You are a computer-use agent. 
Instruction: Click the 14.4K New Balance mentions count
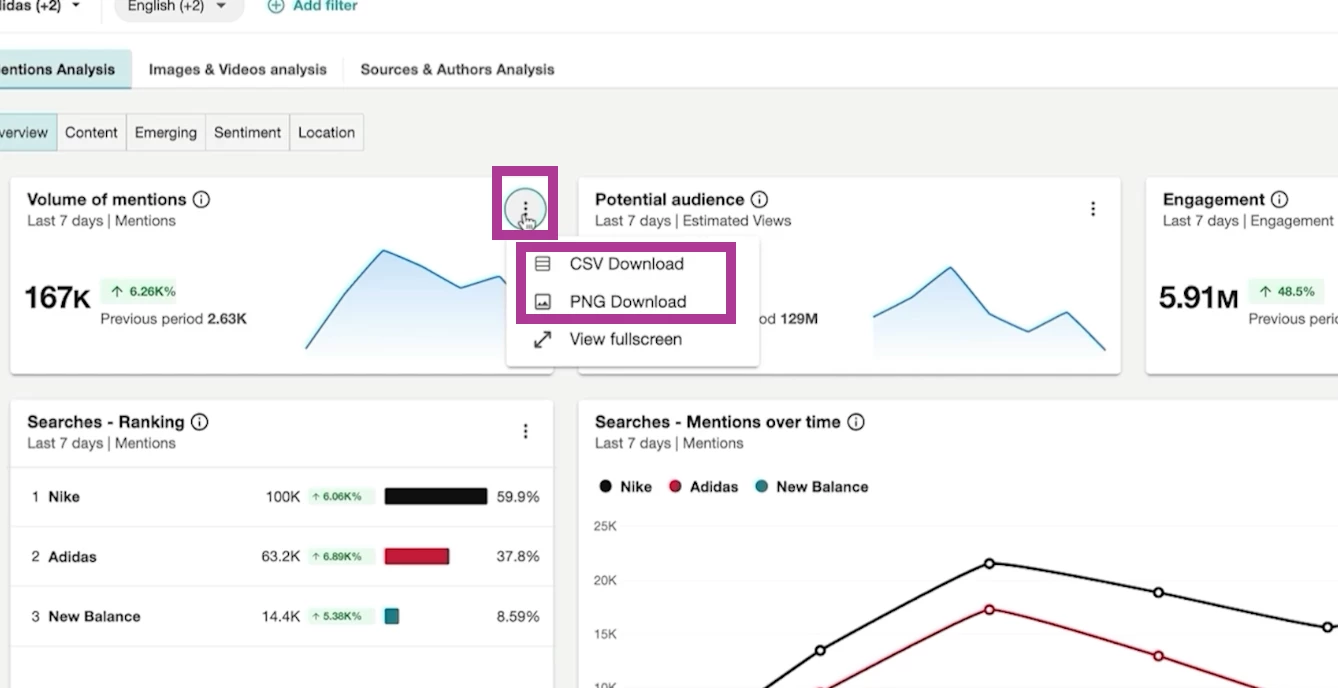281,616
